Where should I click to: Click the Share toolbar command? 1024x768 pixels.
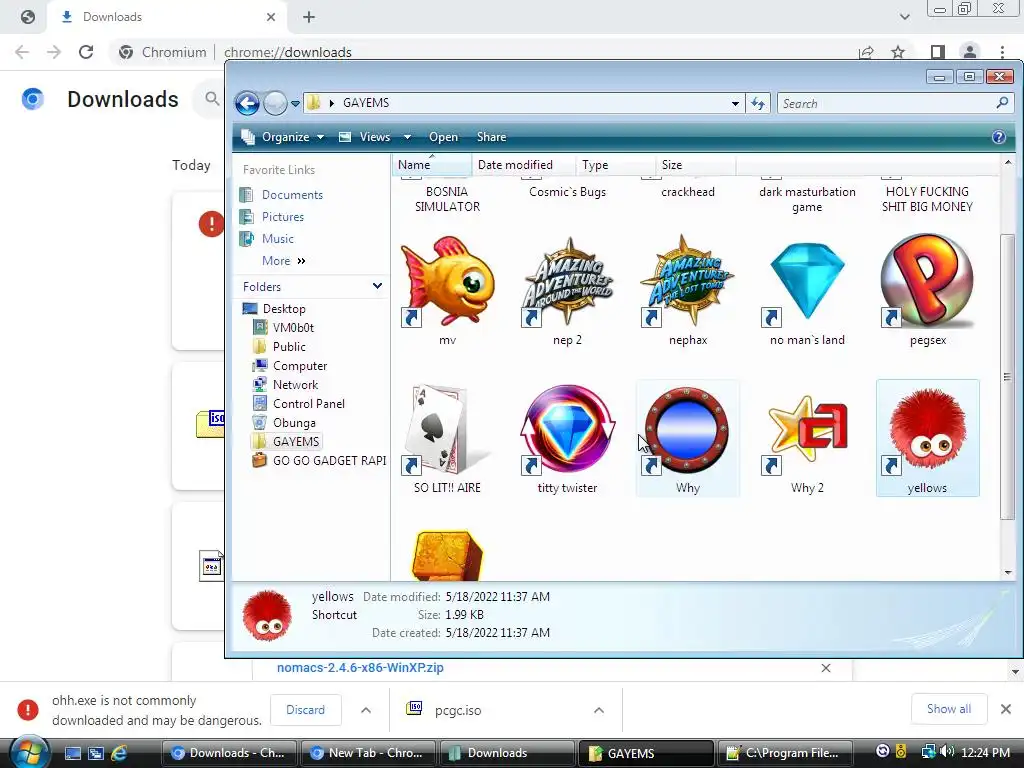coord(491,137)
